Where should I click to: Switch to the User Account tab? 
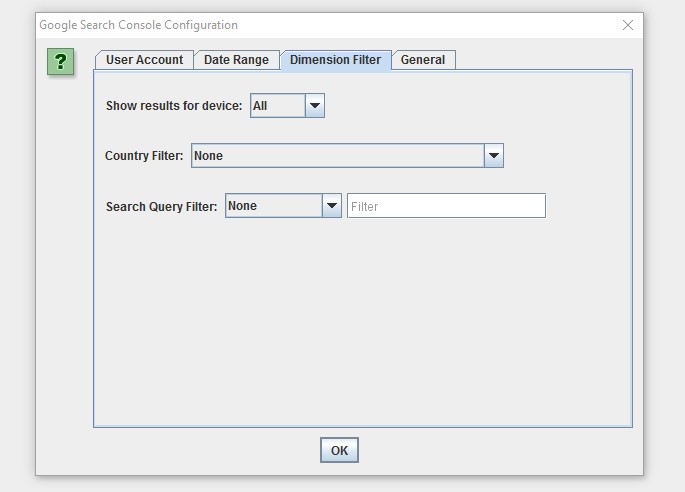click(144, 60)
